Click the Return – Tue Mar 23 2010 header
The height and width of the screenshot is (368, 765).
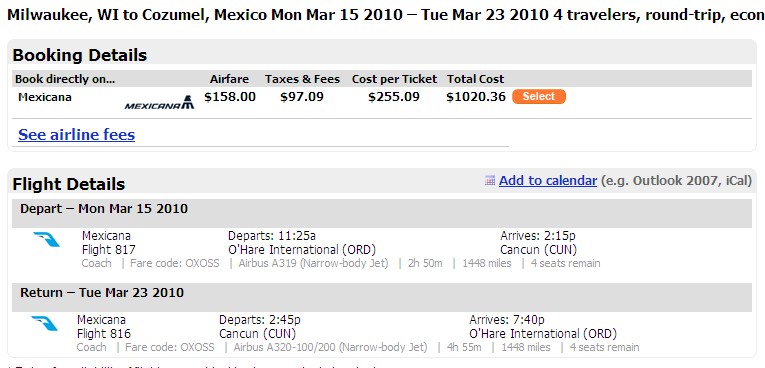point(102,293)
